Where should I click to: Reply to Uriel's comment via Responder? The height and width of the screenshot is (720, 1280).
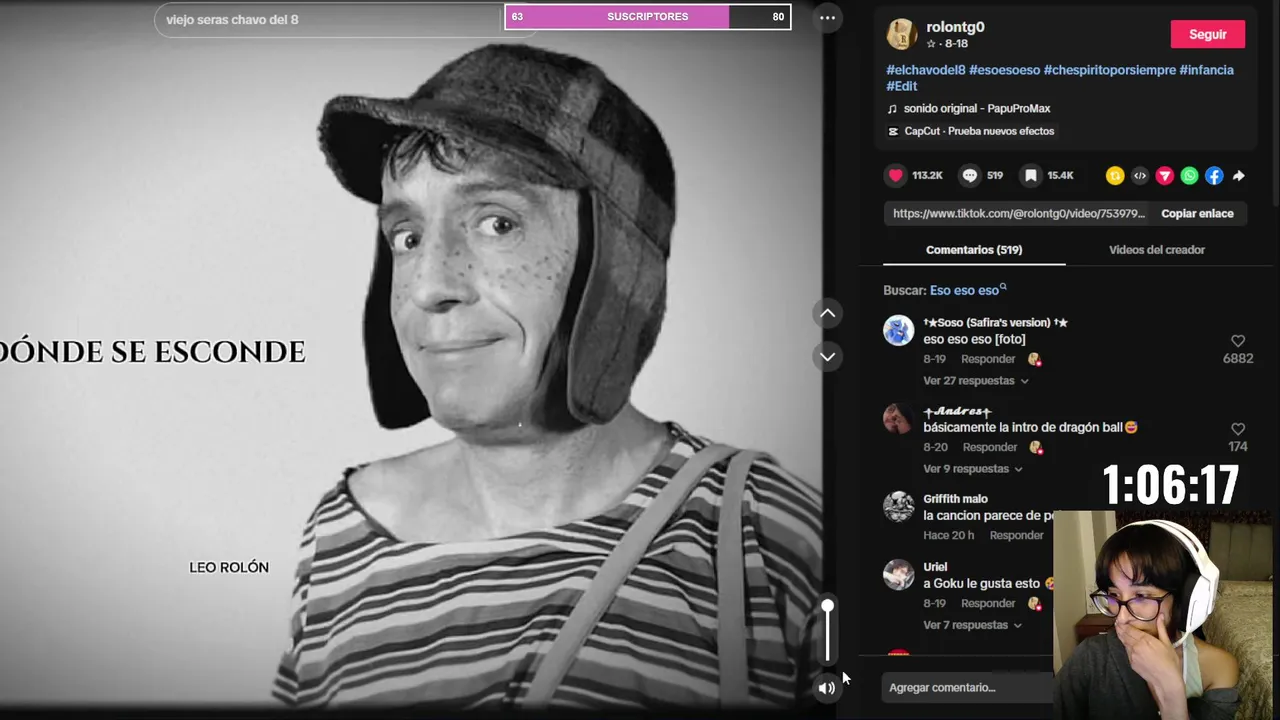click(988, 603)
